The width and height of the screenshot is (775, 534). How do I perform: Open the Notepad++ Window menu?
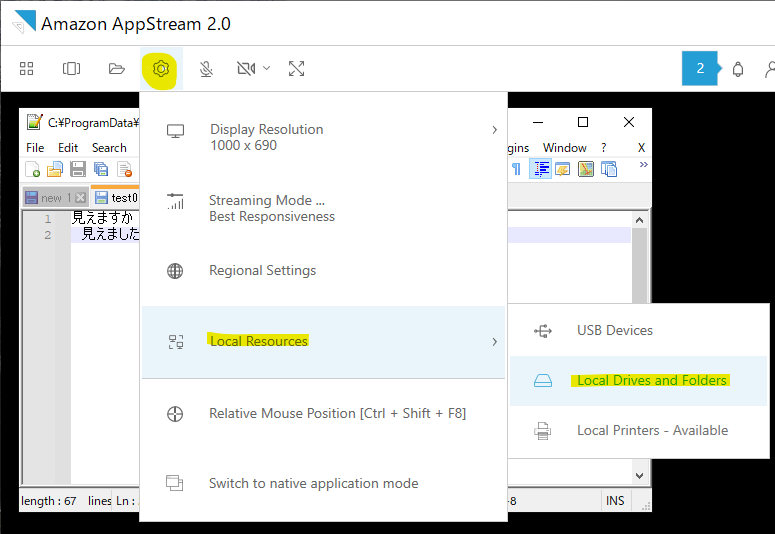(564, 148)
